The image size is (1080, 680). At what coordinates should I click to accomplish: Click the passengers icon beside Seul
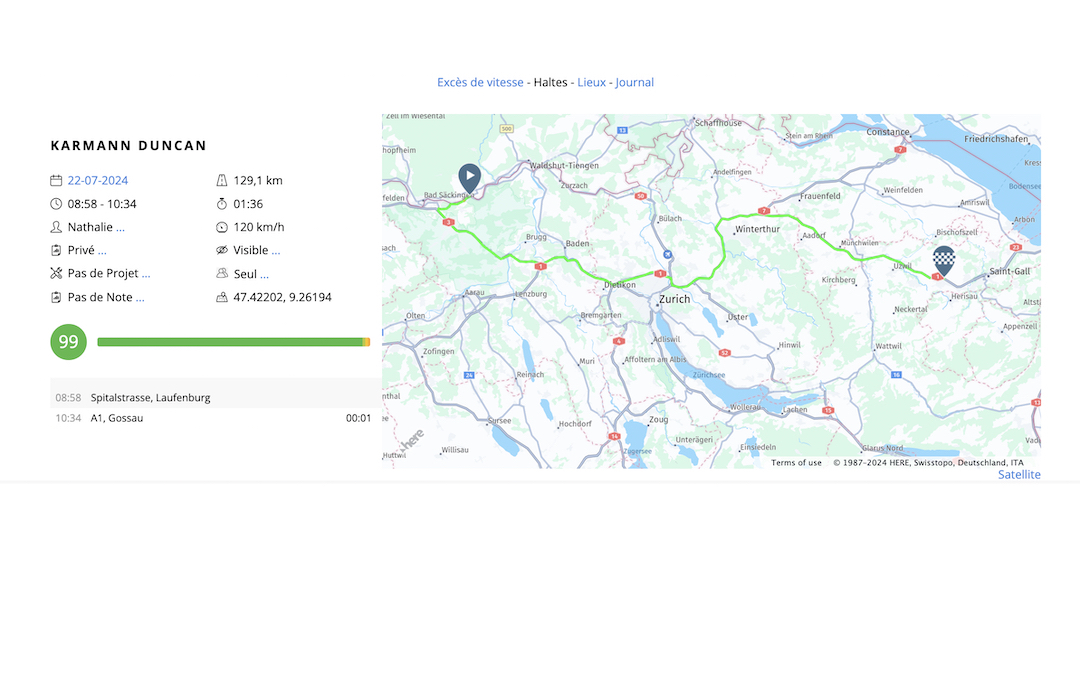click(x=222, y=274)
